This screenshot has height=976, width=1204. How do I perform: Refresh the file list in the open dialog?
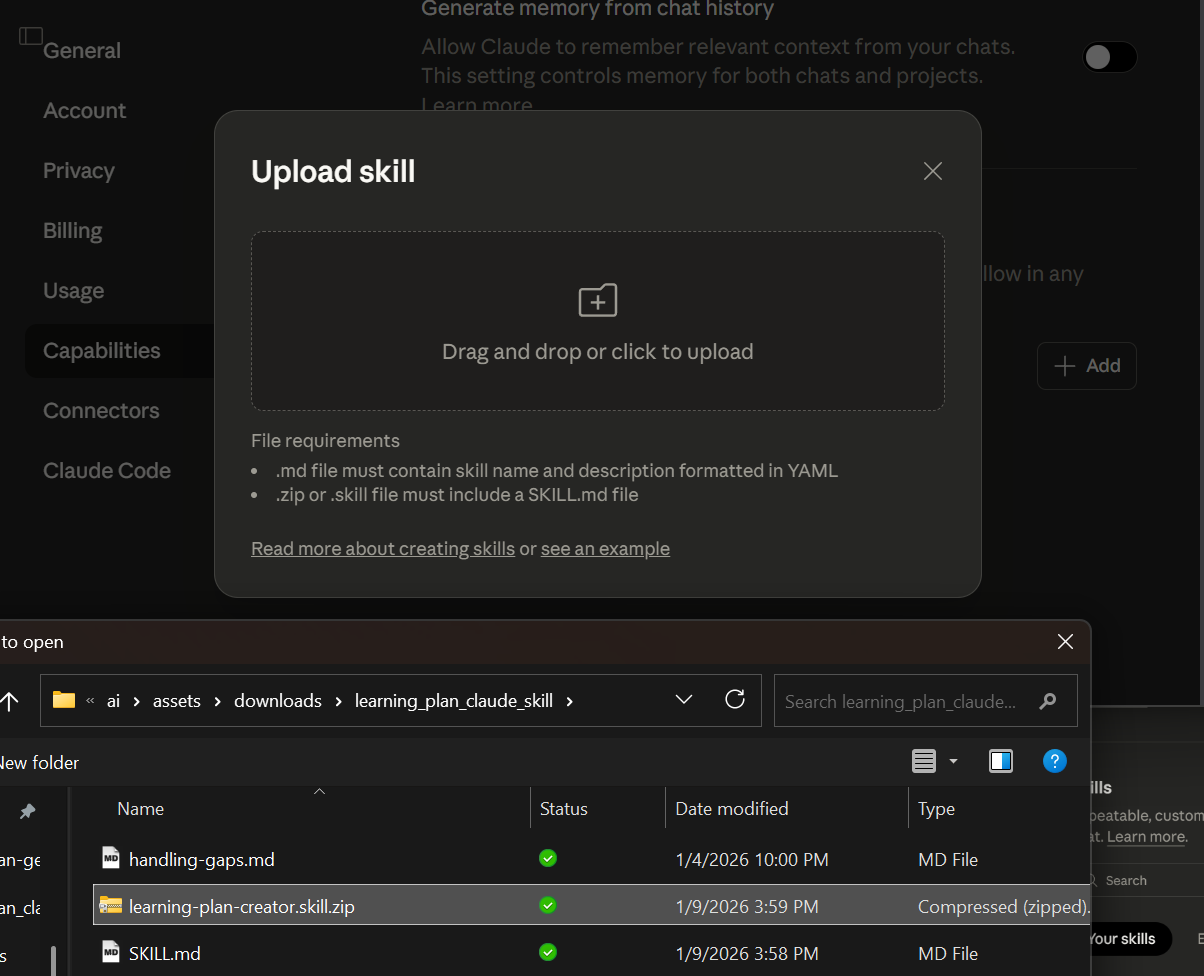click(x=735, y=700)
